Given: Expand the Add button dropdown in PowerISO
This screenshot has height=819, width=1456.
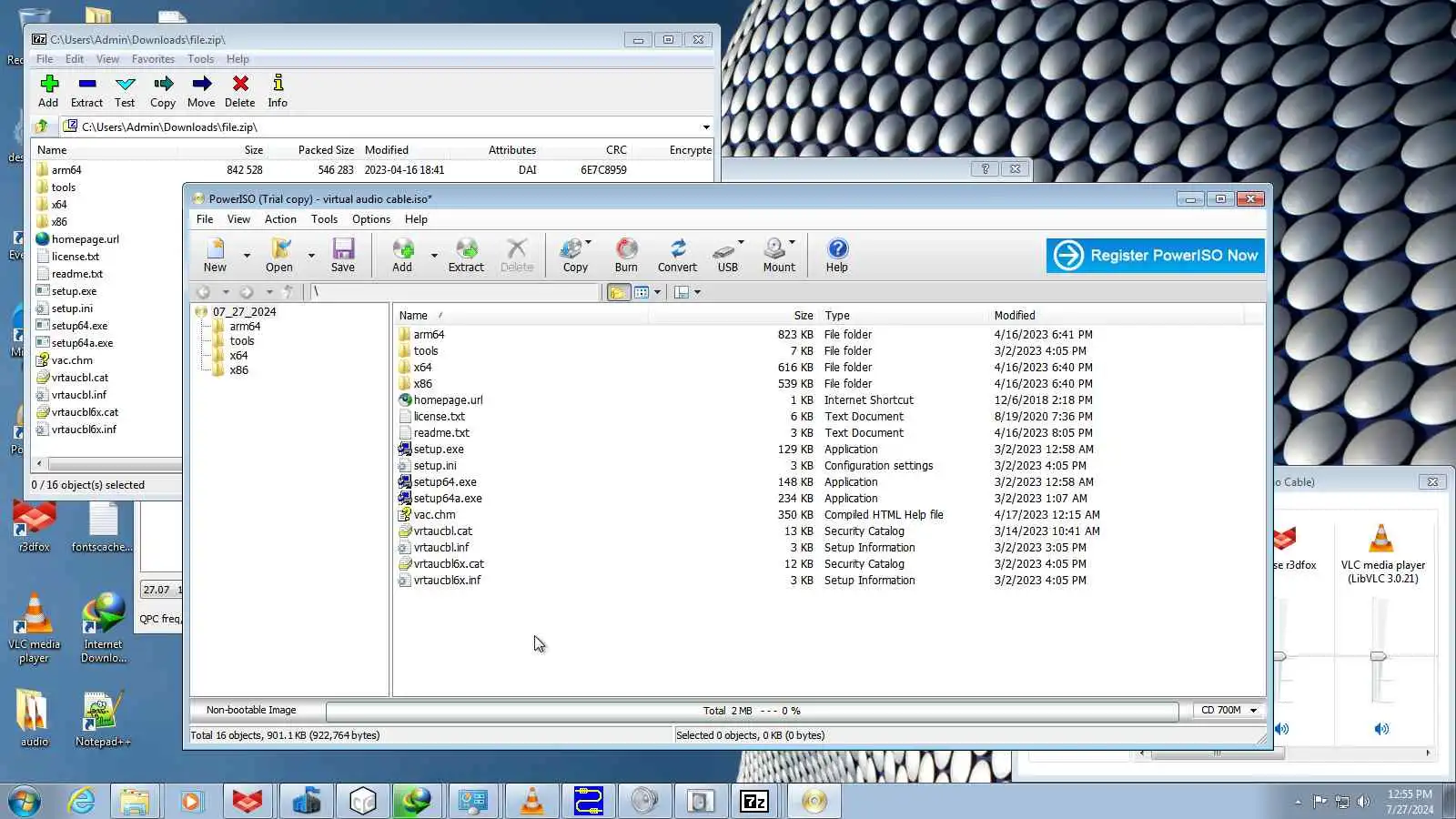Looking at the screenshot, I should 434,256.
